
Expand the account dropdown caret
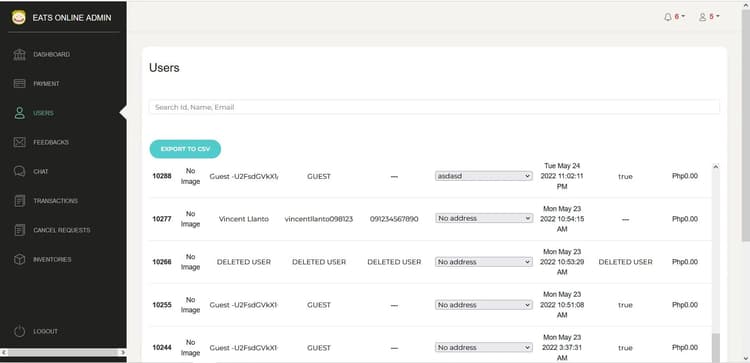[x=717, y=17]
